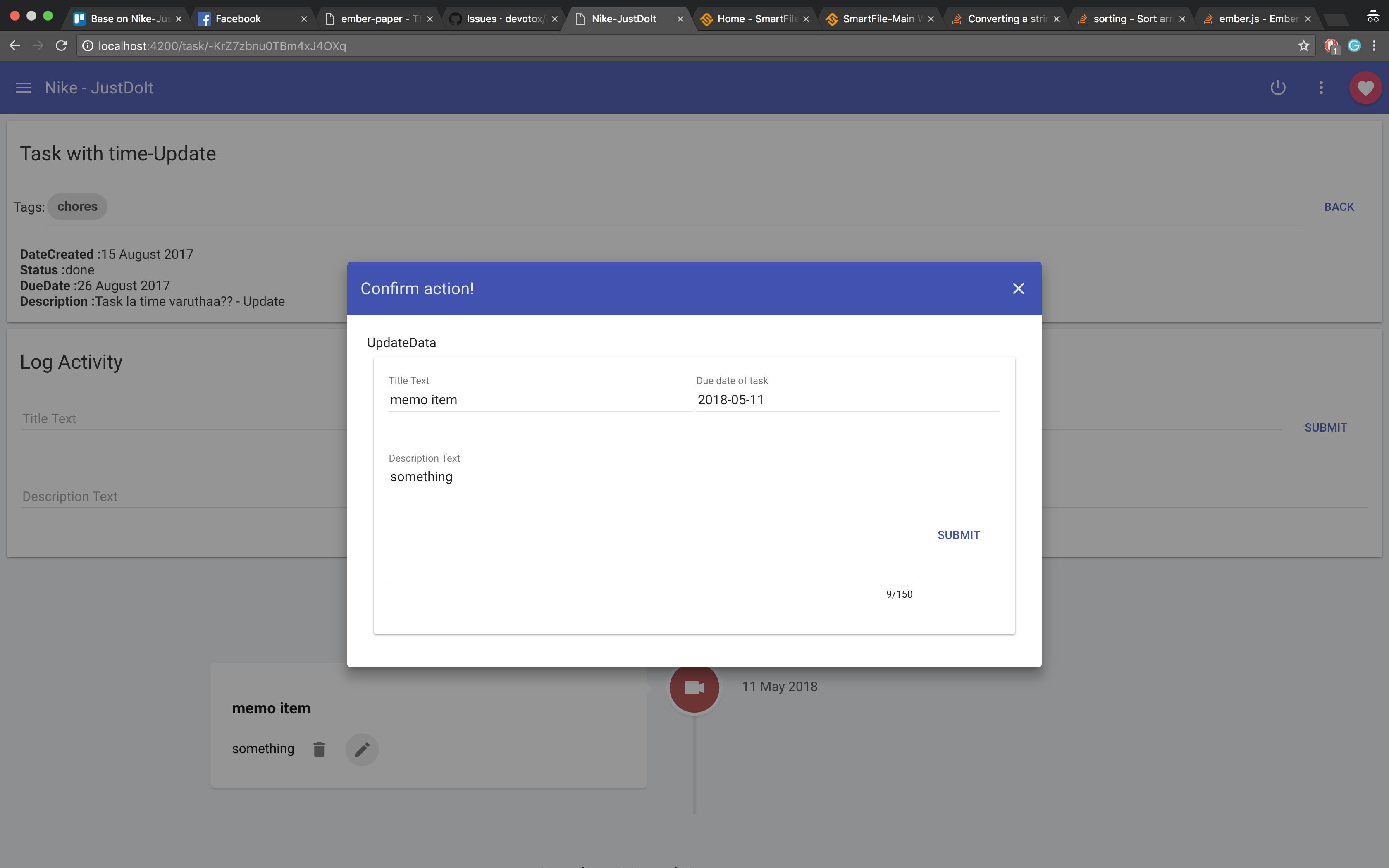Image resolution: width=1389 pixels, height=868 pixels.
Task: Edit memo item with pencil icon
Action: click(x=362, y=749)
